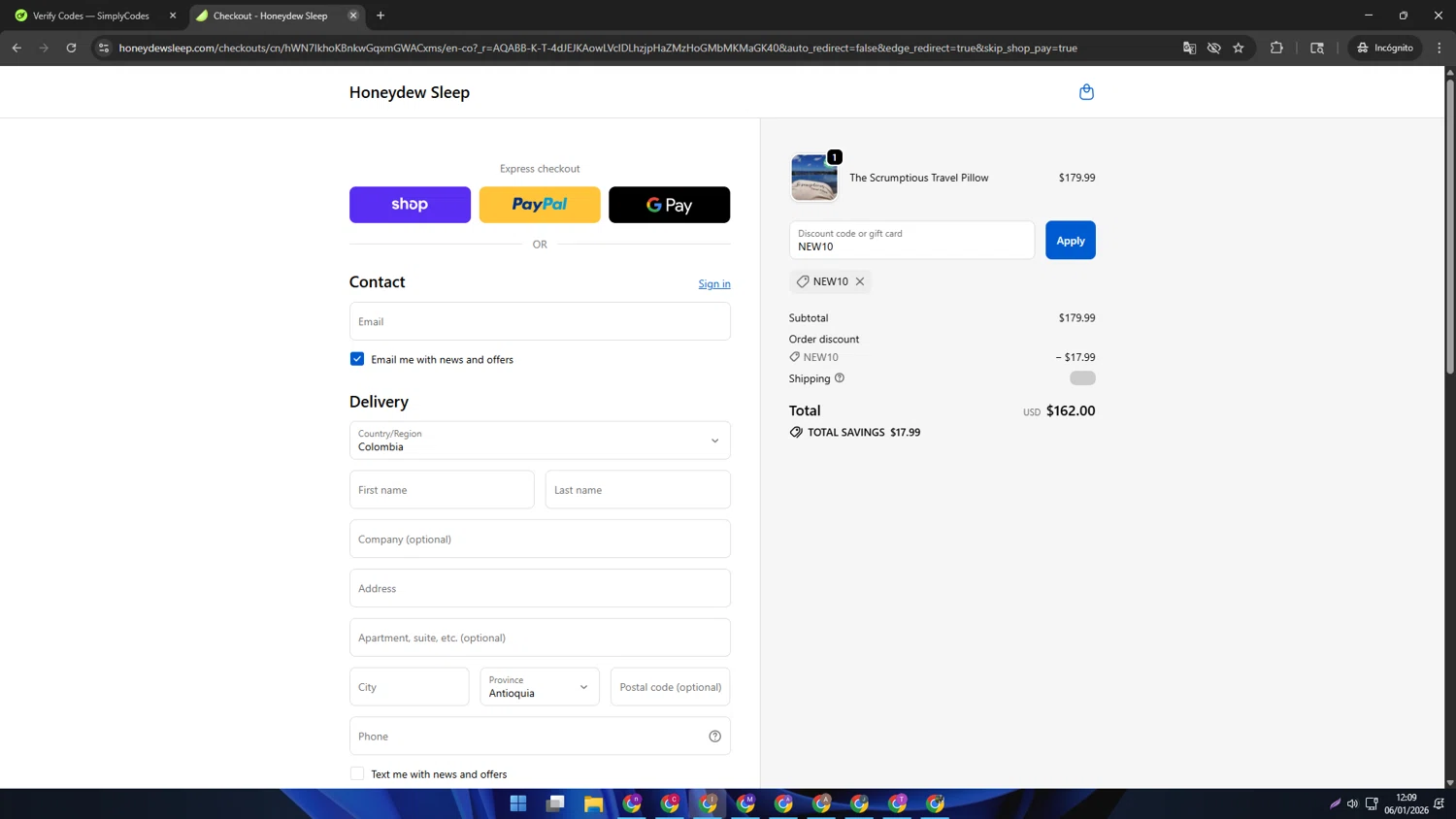Click the First name field
The image size is (1456, 819).
tap(442, 490)
